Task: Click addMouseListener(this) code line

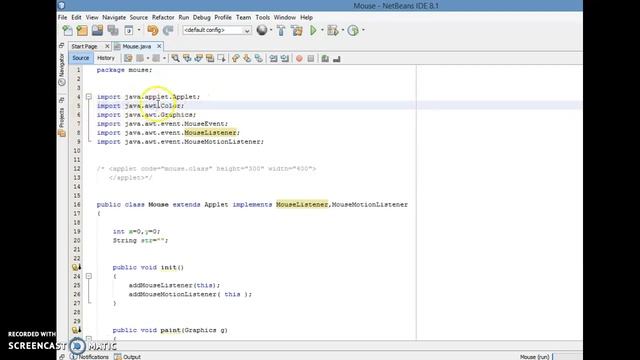Action: [174, 285]
